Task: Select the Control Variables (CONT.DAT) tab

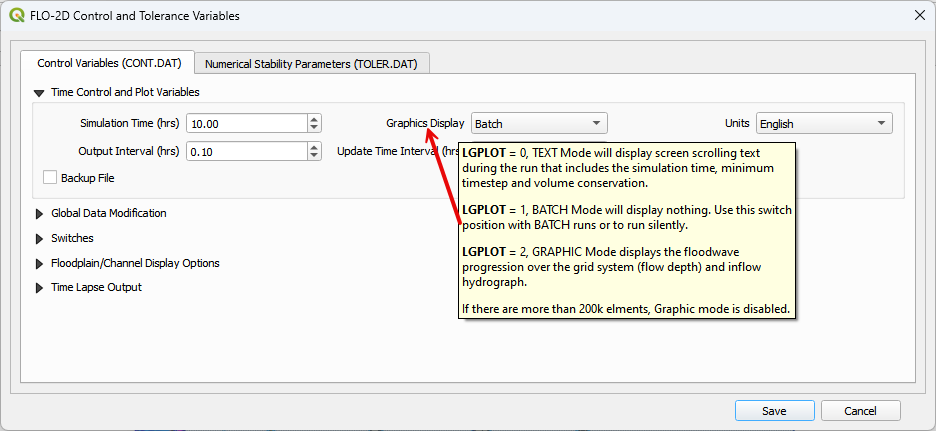Action: [x=108, y=63]
